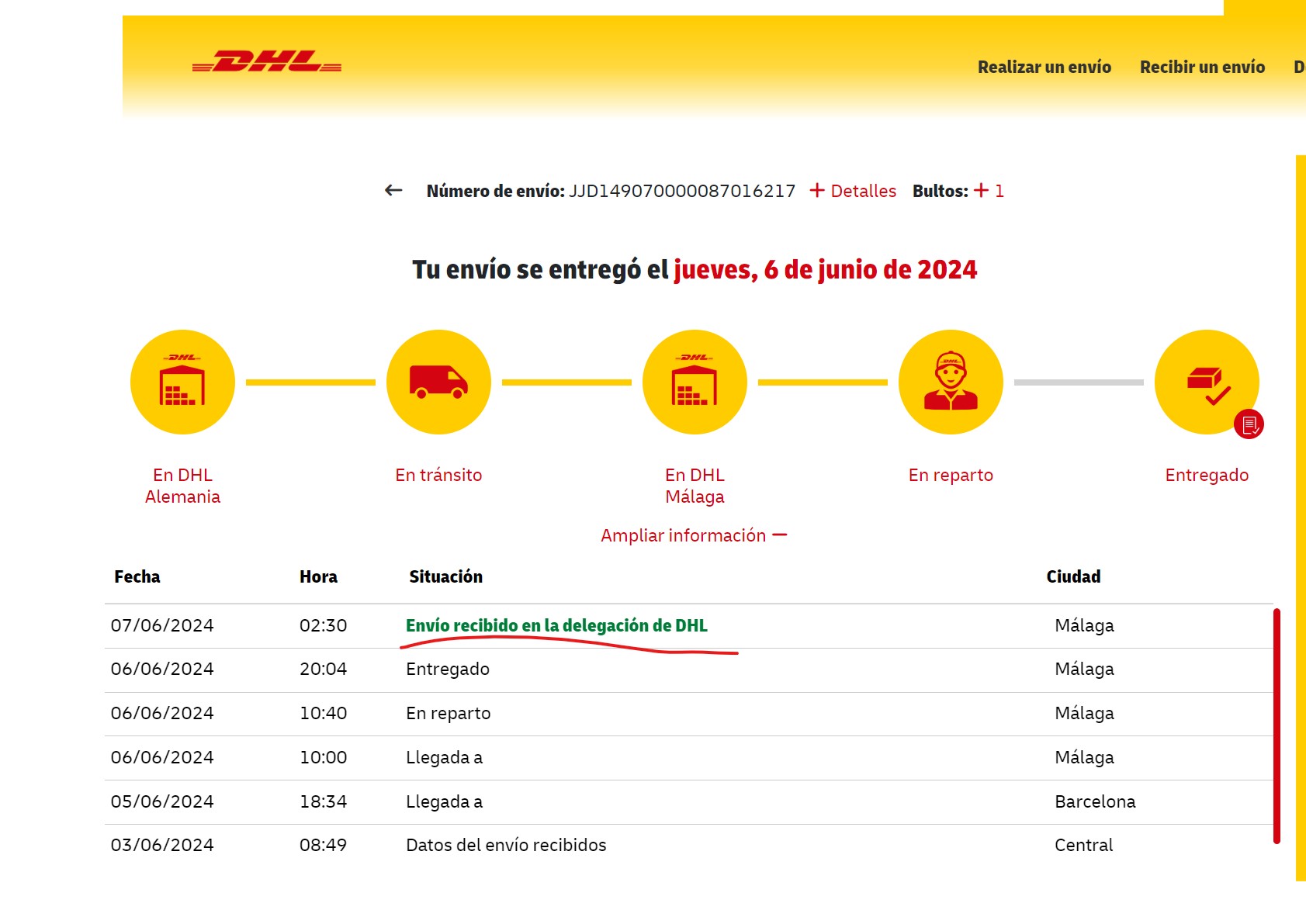Click the Entregado package checkmark icon

click(1205, 380)
